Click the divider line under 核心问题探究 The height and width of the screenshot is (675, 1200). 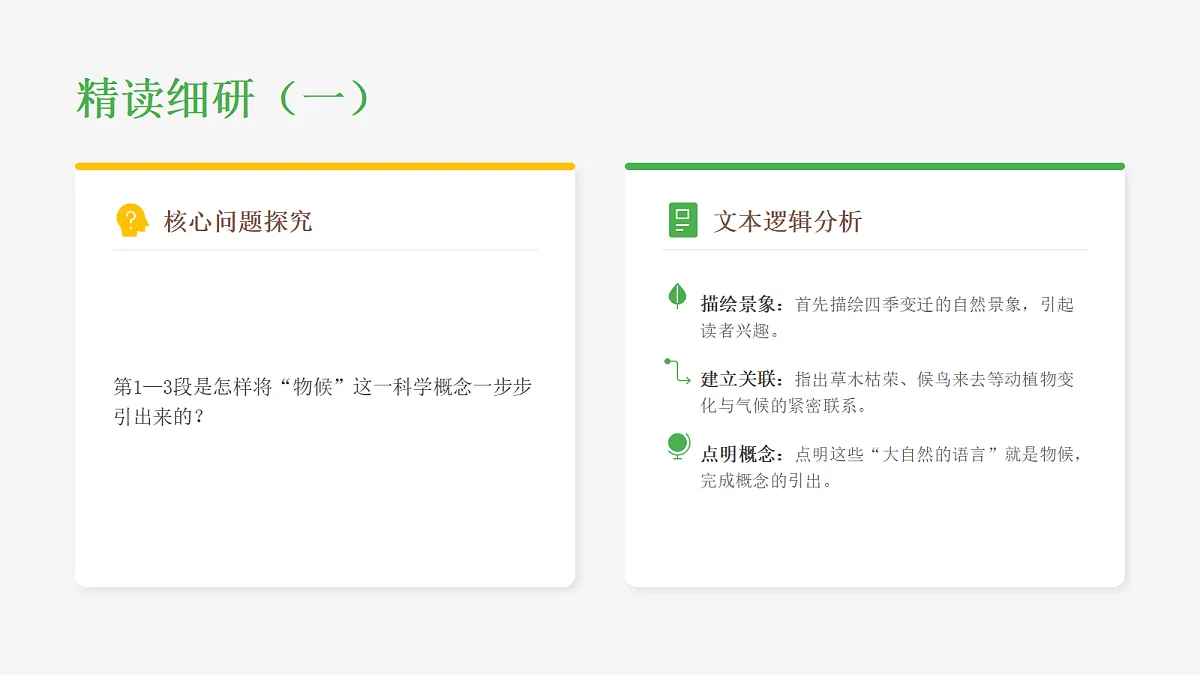(325, 250)
